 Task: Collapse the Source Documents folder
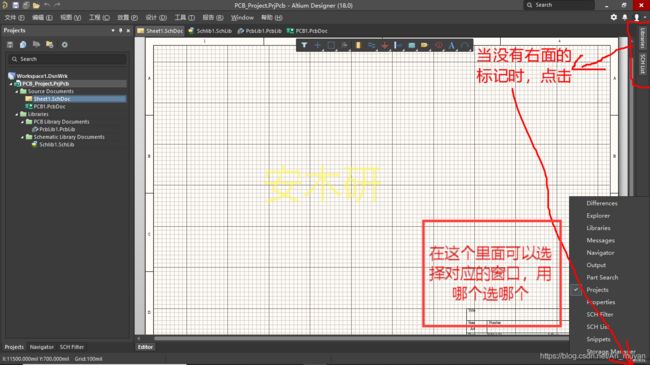click(x=17, y=91)
